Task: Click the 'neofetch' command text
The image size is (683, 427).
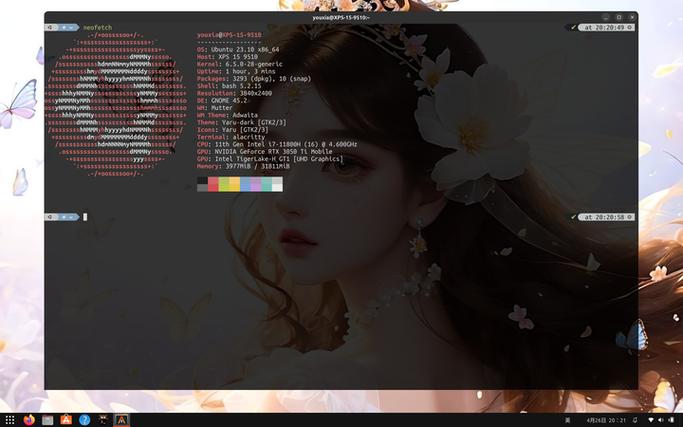Action: [x=98, y=27]
